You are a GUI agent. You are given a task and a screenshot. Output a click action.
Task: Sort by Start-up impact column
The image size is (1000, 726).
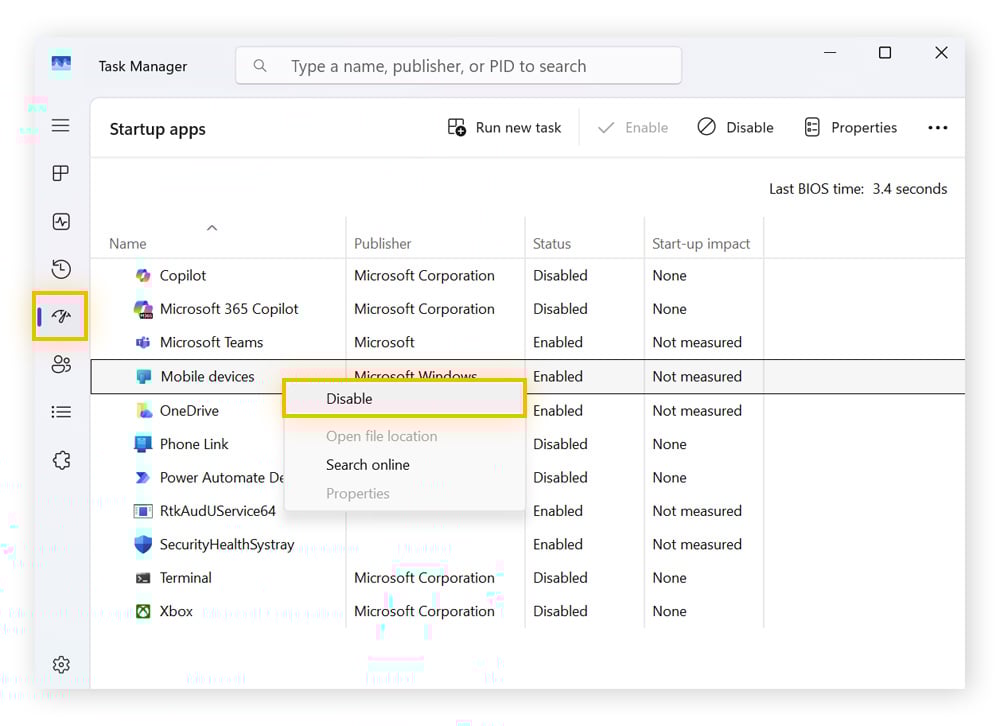click(x=700, y=244)
